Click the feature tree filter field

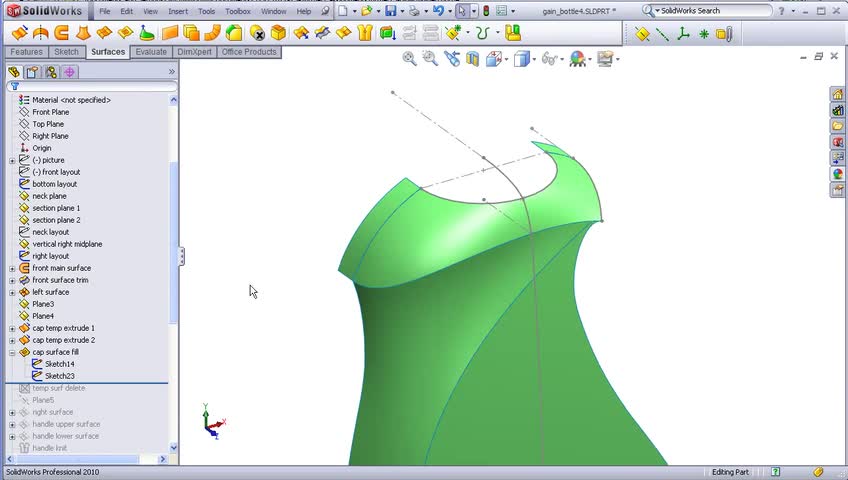[92, 86]
